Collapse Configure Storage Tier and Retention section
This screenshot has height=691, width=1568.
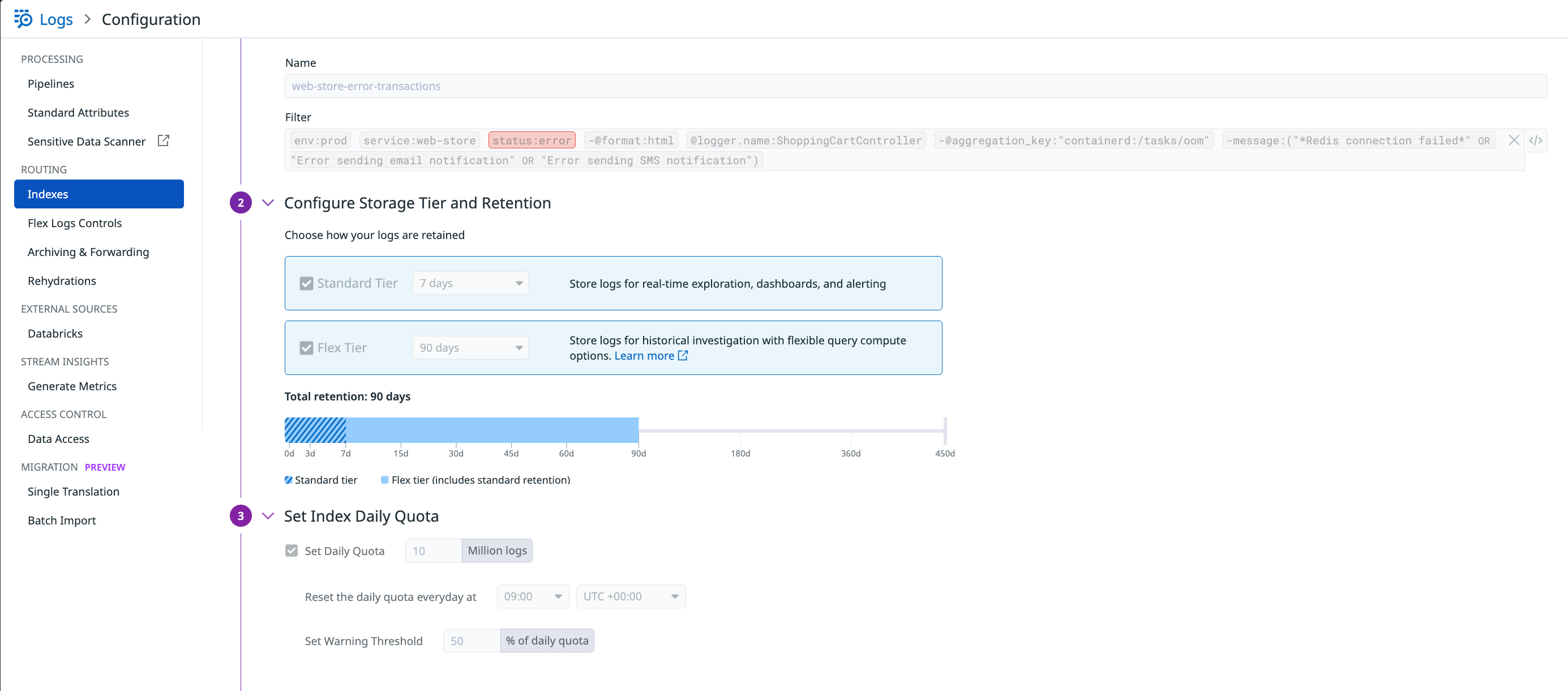[x=268, y=203]
